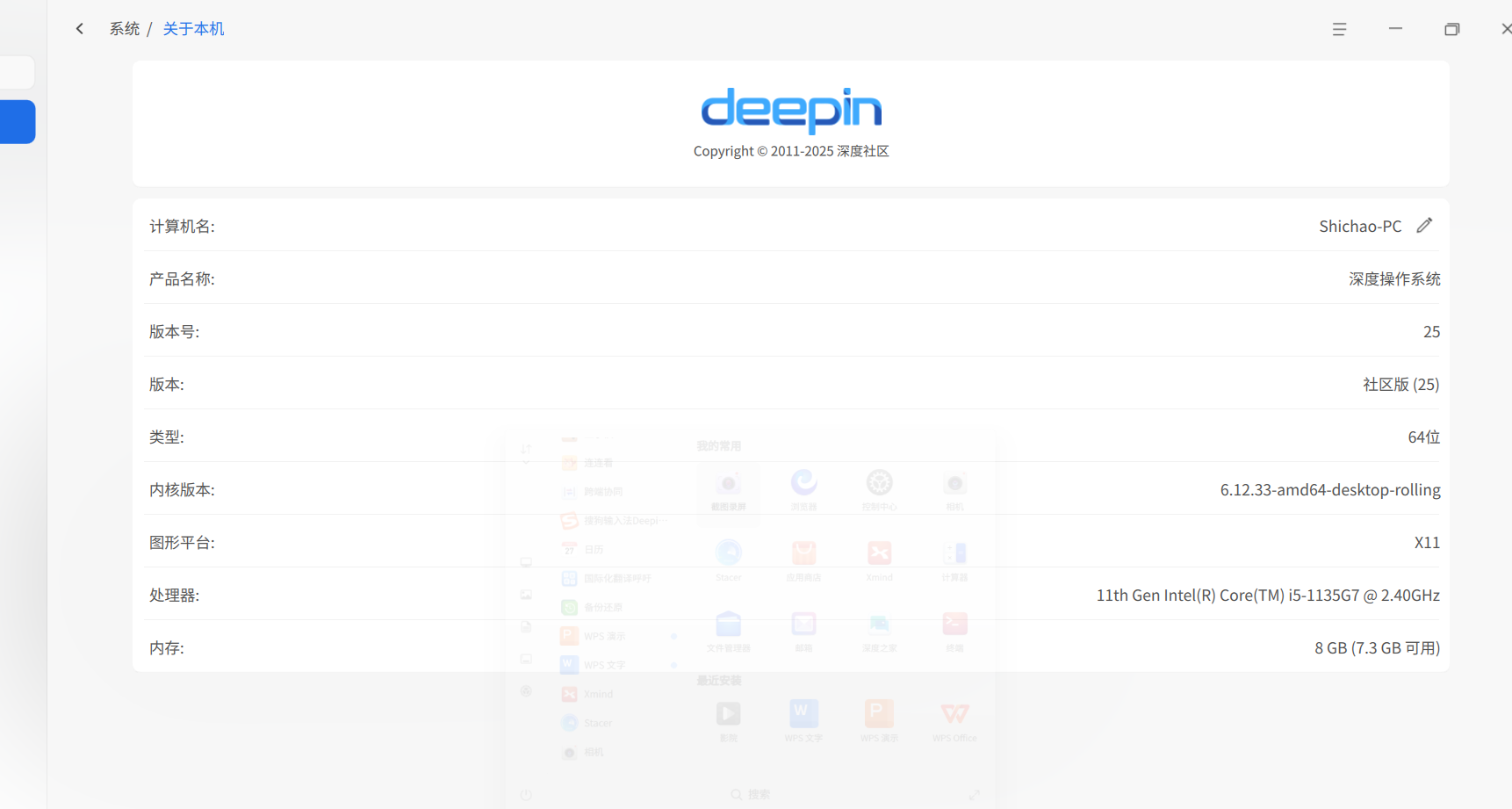The width and height of the screenshot is (1512, 809).
Task: Go back using the arrow beside 系统
Action: click(80, 29)
